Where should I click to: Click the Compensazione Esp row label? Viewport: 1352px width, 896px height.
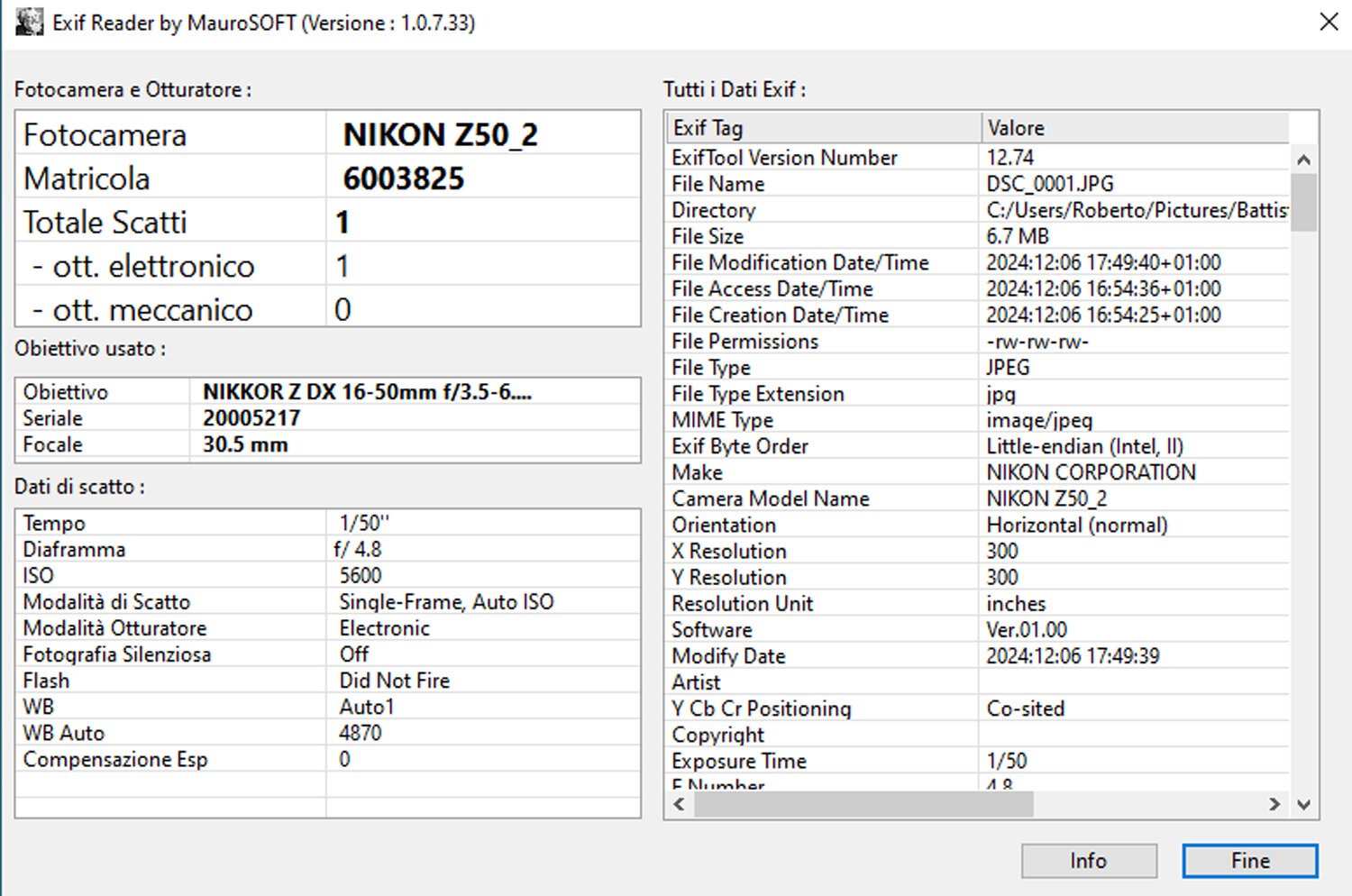115,759
